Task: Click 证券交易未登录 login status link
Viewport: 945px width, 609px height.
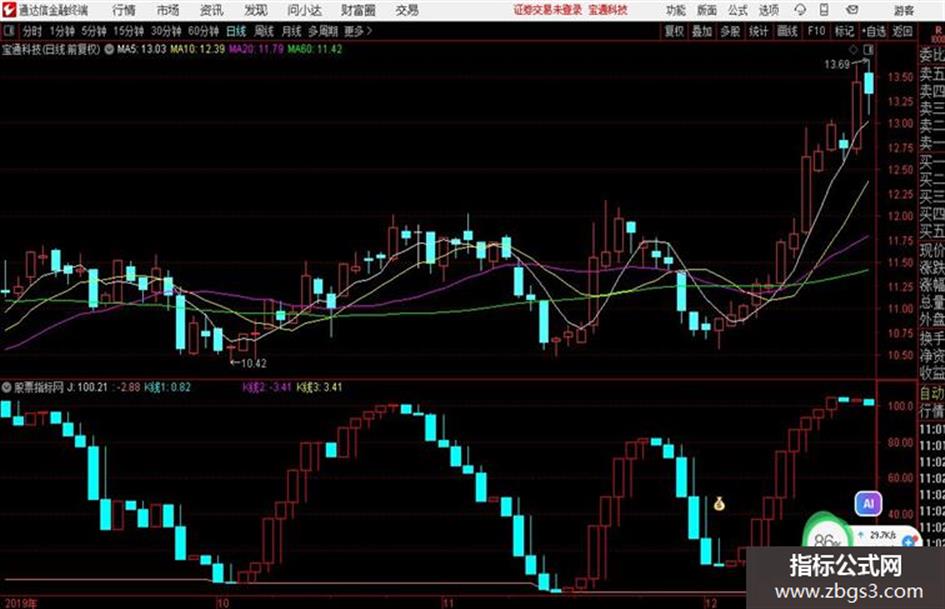Action: [548, 10]
